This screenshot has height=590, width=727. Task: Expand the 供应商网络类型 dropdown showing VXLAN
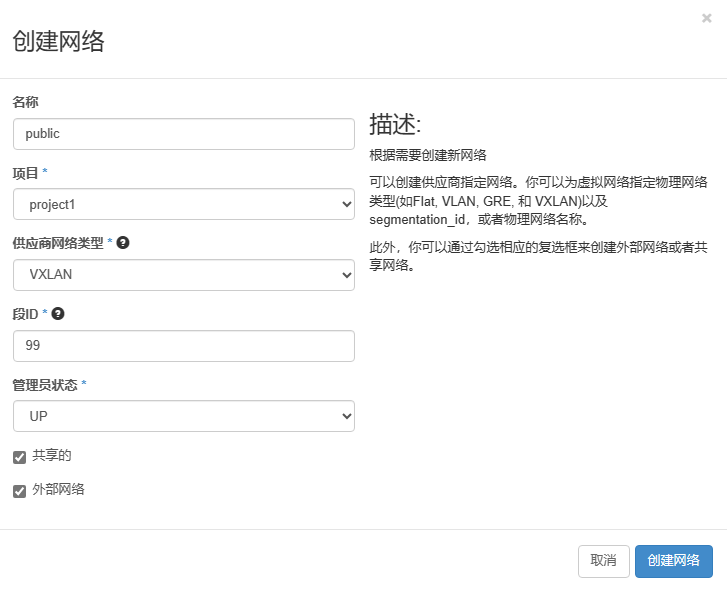point(184,275)
